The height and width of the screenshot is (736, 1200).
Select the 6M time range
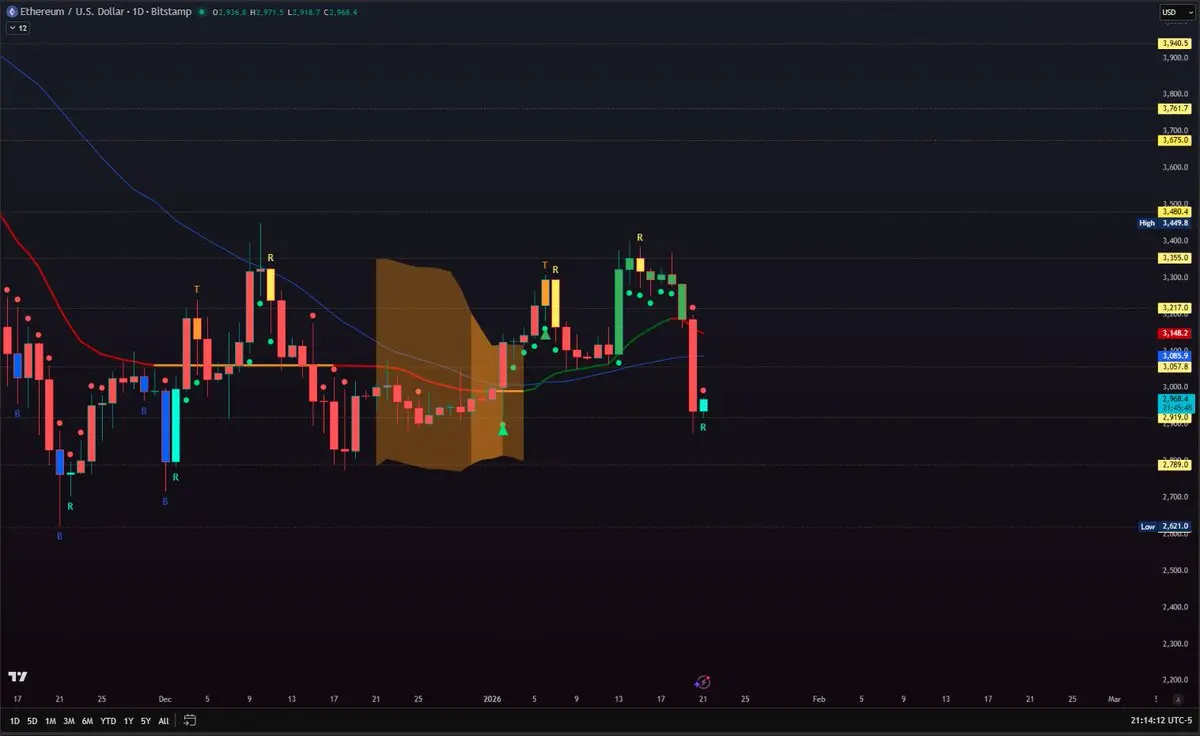[87, 720]
